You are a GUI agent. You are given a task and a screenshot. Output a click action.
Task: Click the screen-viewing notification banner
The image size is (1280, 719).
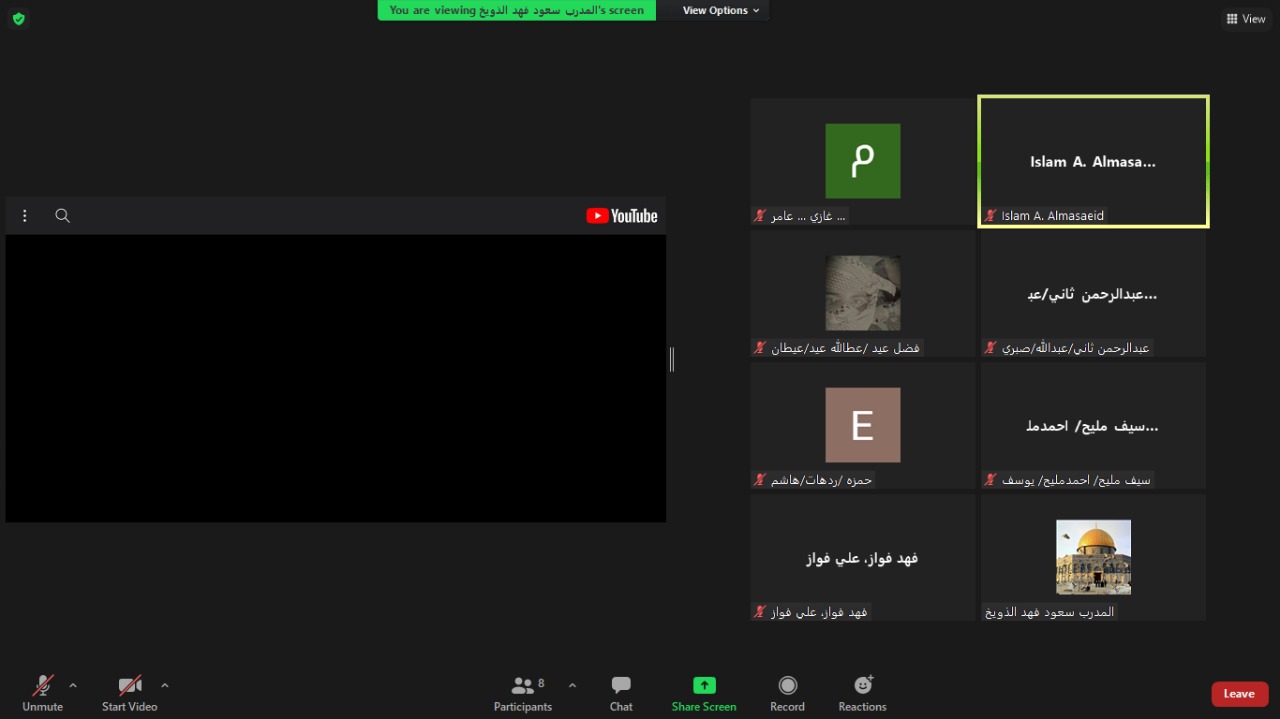516,10
